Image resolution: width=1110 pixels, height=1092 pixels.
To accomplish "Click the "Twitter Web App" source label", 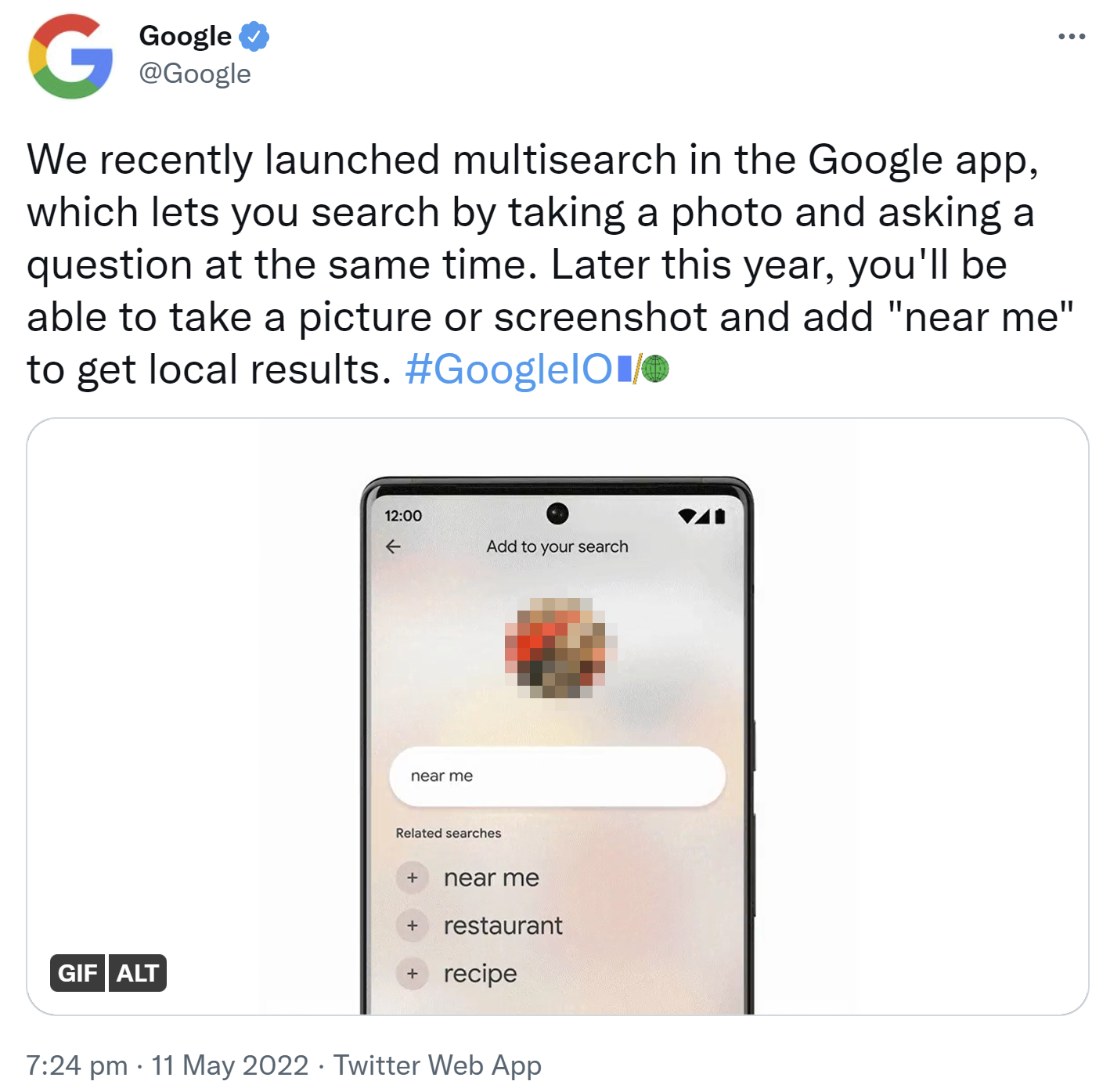I will point(437,1065).
